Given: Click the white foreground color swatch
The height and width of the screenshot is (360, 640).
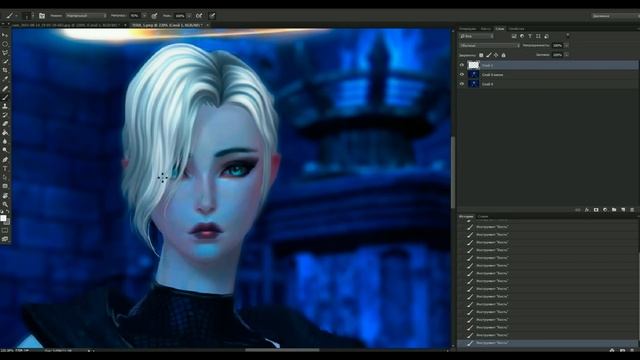Looking at the screenshot, I should pyautogui.click(x=3, y=218).
